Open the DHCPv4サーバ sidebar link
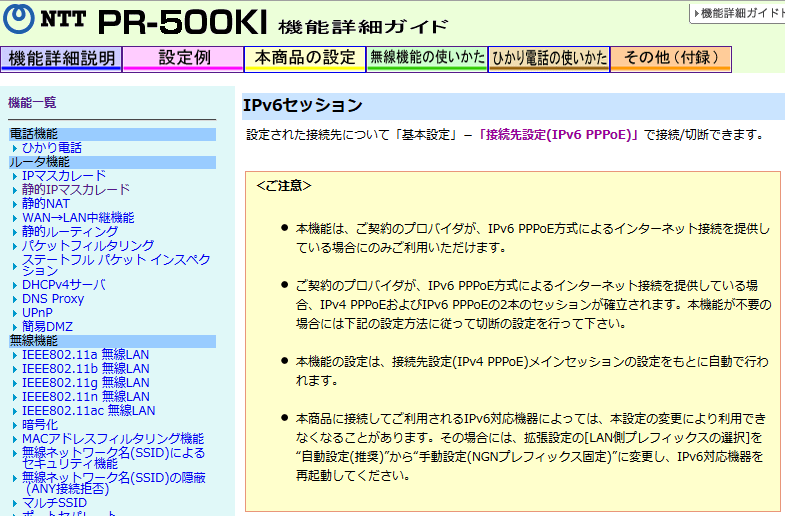Image resolution: width=785 pixels, height=516 pixels. [x=64, y=285]
